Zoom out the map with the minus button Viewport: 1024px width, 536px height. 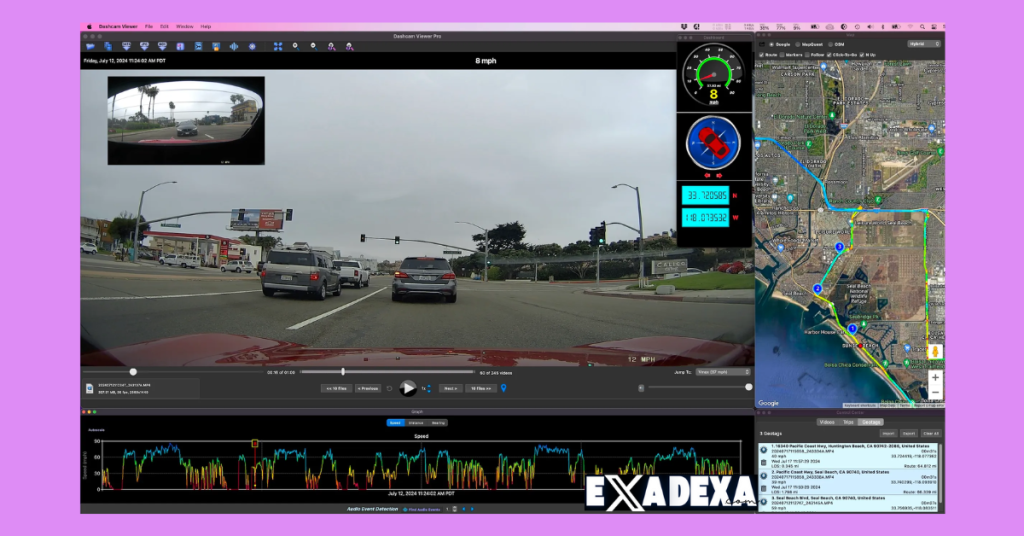coord(935,392)
